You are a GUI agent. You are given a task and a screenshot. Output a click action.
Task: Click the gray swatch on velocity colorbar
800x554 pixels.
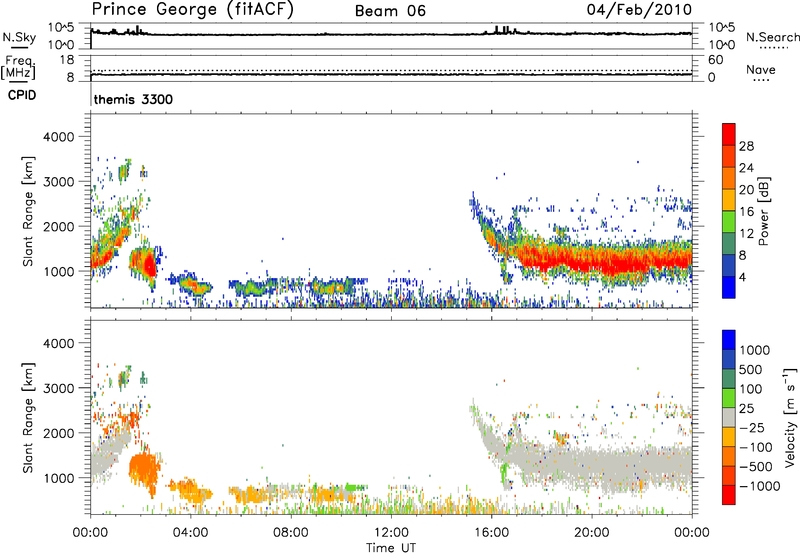(x=729, y=417)
